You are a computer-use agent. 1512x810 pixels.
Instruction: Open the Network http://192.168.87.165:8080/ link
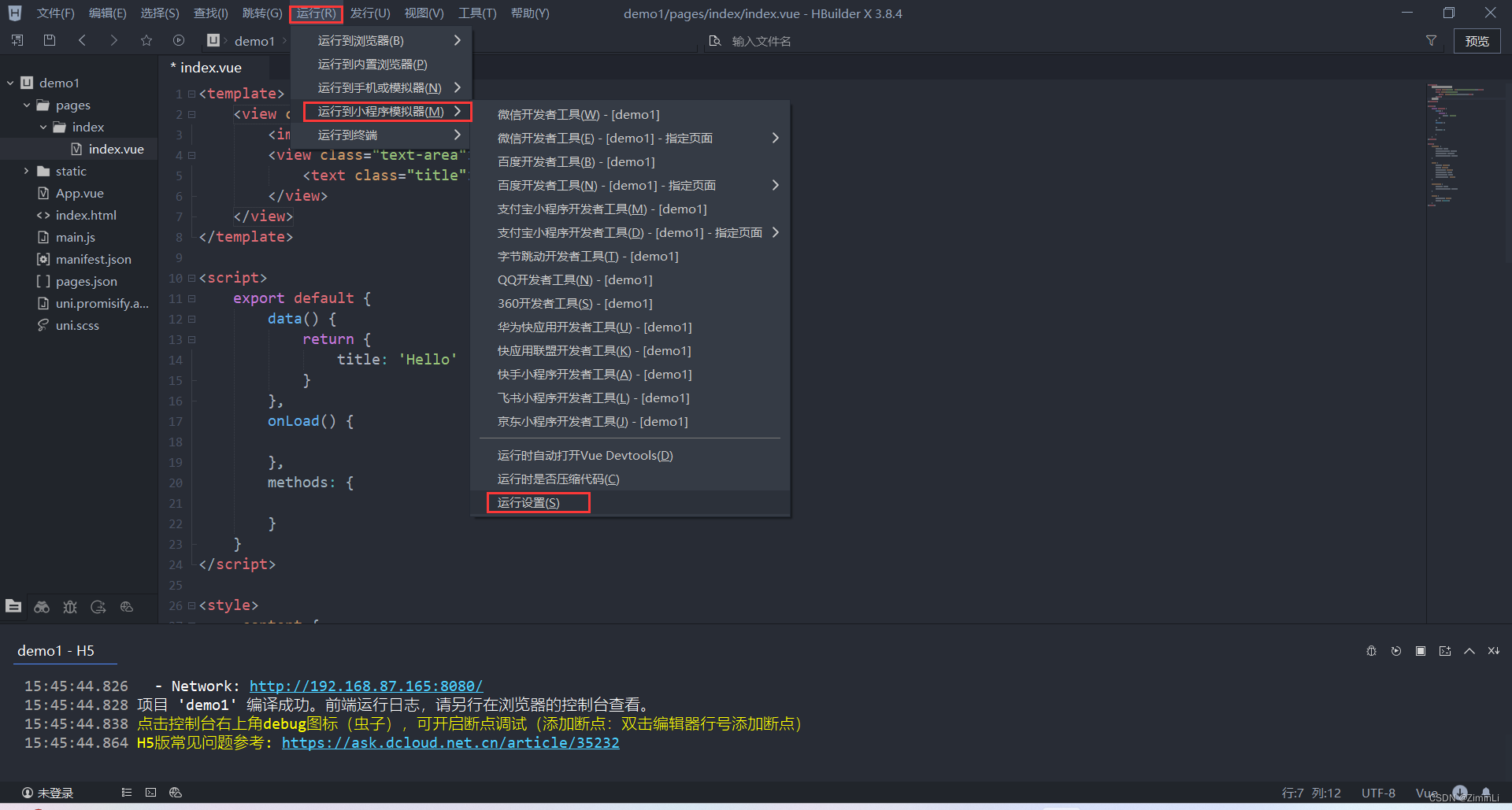[x=366, y=686]
